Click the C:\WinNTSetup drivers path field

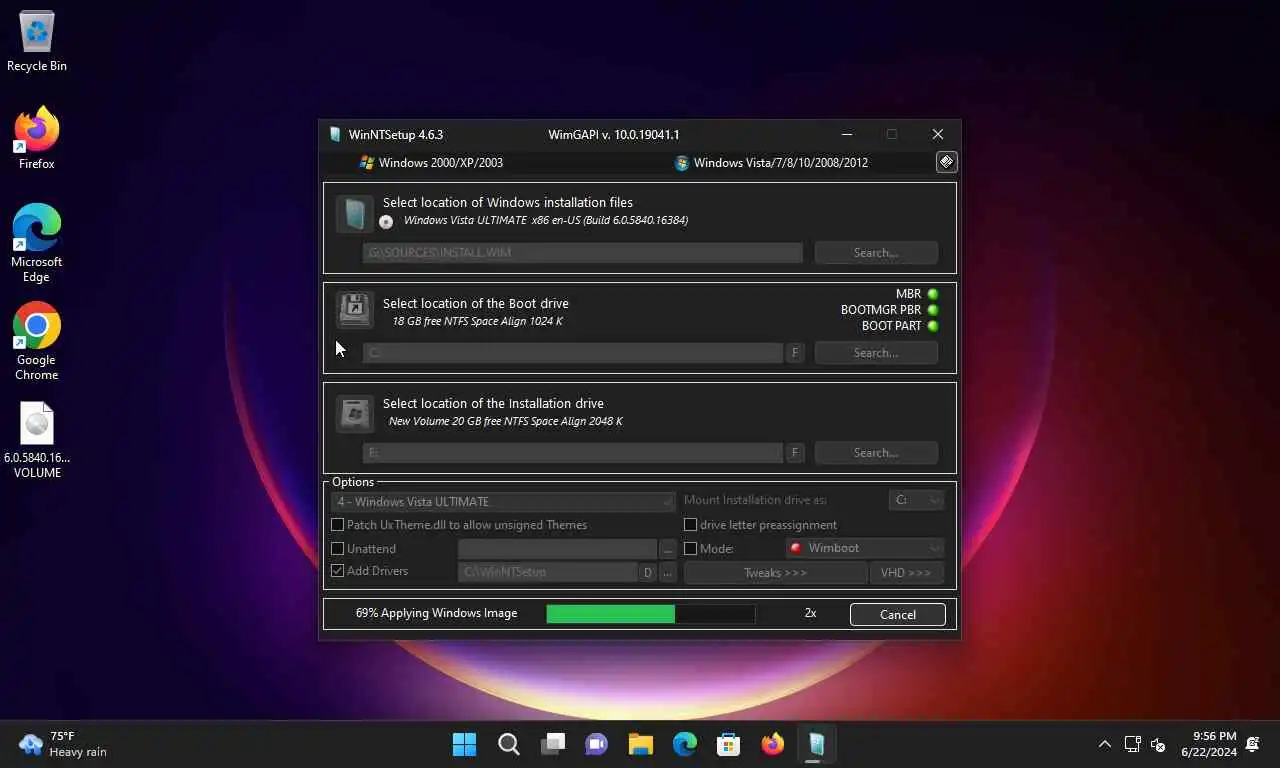point(548,572)
